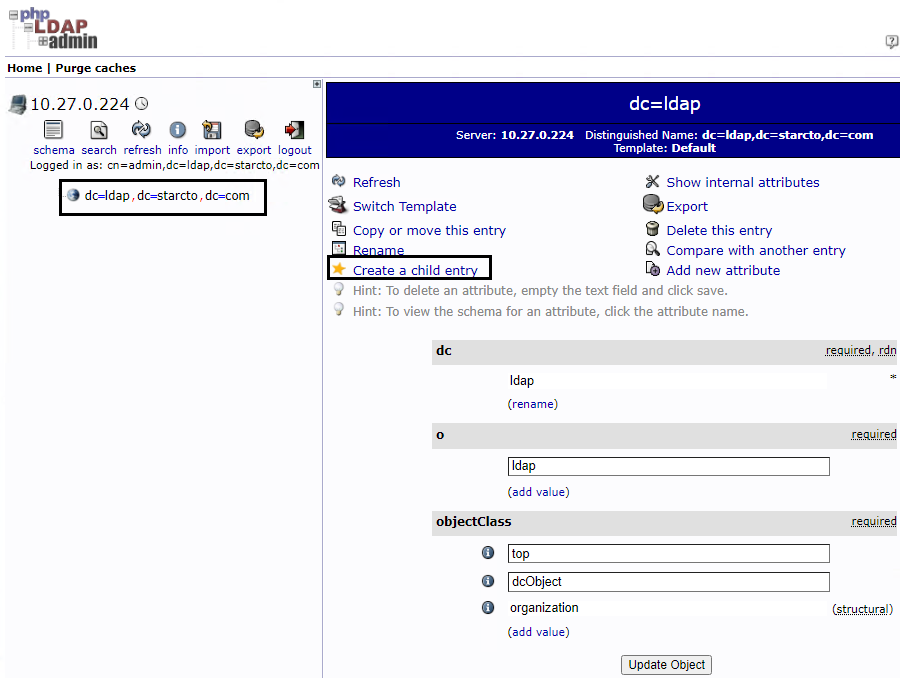The height and width of the screenshot is (678, 900).
Task: Click the Refresh action icon in entry pane
Action: (x=339, y=181)
